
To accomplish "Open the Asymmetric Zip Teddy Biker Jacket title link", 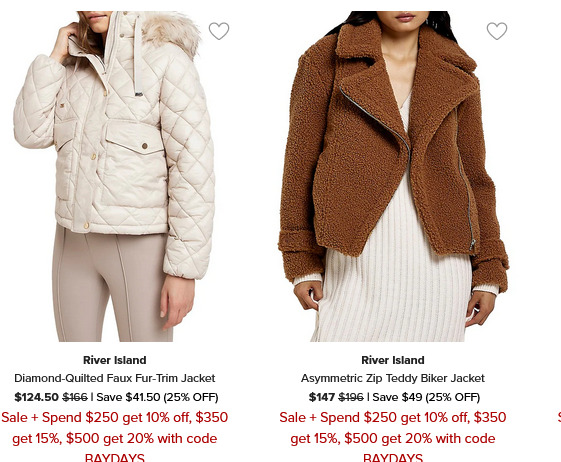I will (393, 378).
